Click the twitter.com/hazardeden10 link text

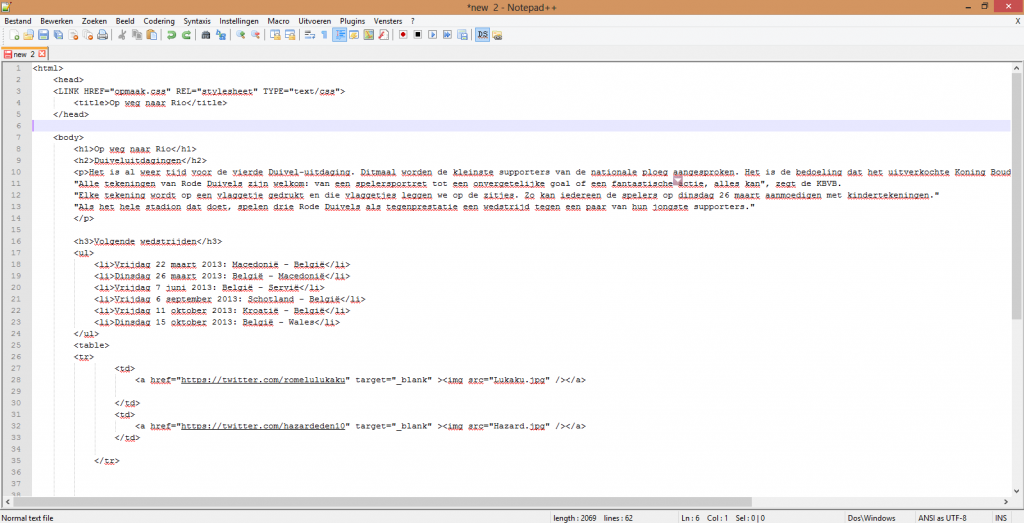coord(263,426)
